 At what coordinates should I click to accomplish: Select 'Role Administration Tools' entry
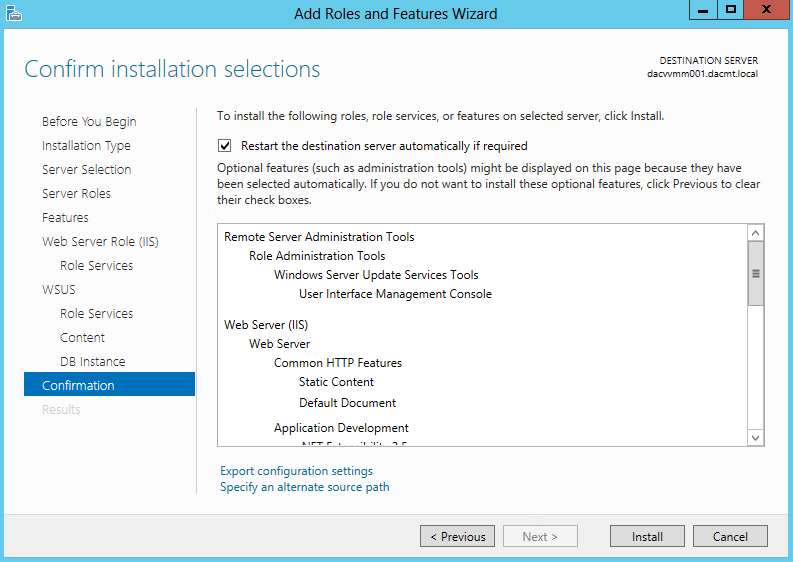coord(317,256)
